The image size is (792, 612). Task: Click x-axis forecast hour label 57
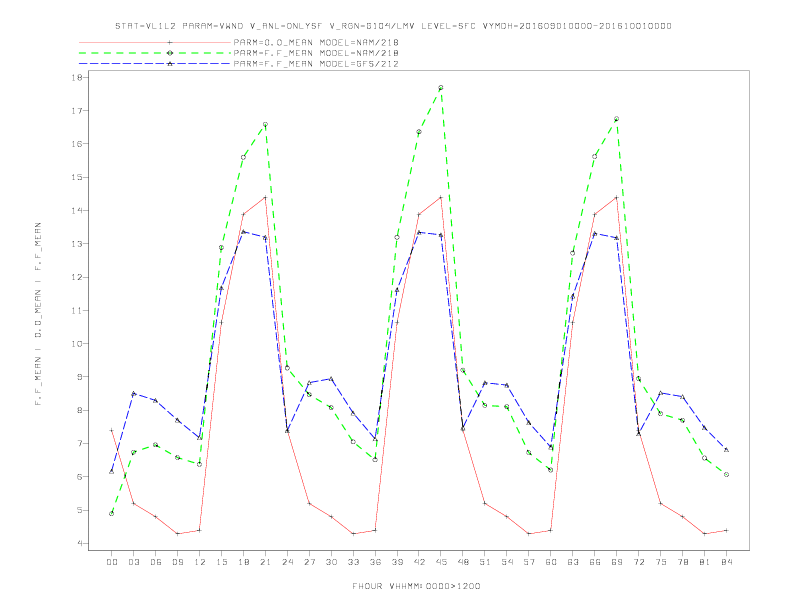[529, 562]
